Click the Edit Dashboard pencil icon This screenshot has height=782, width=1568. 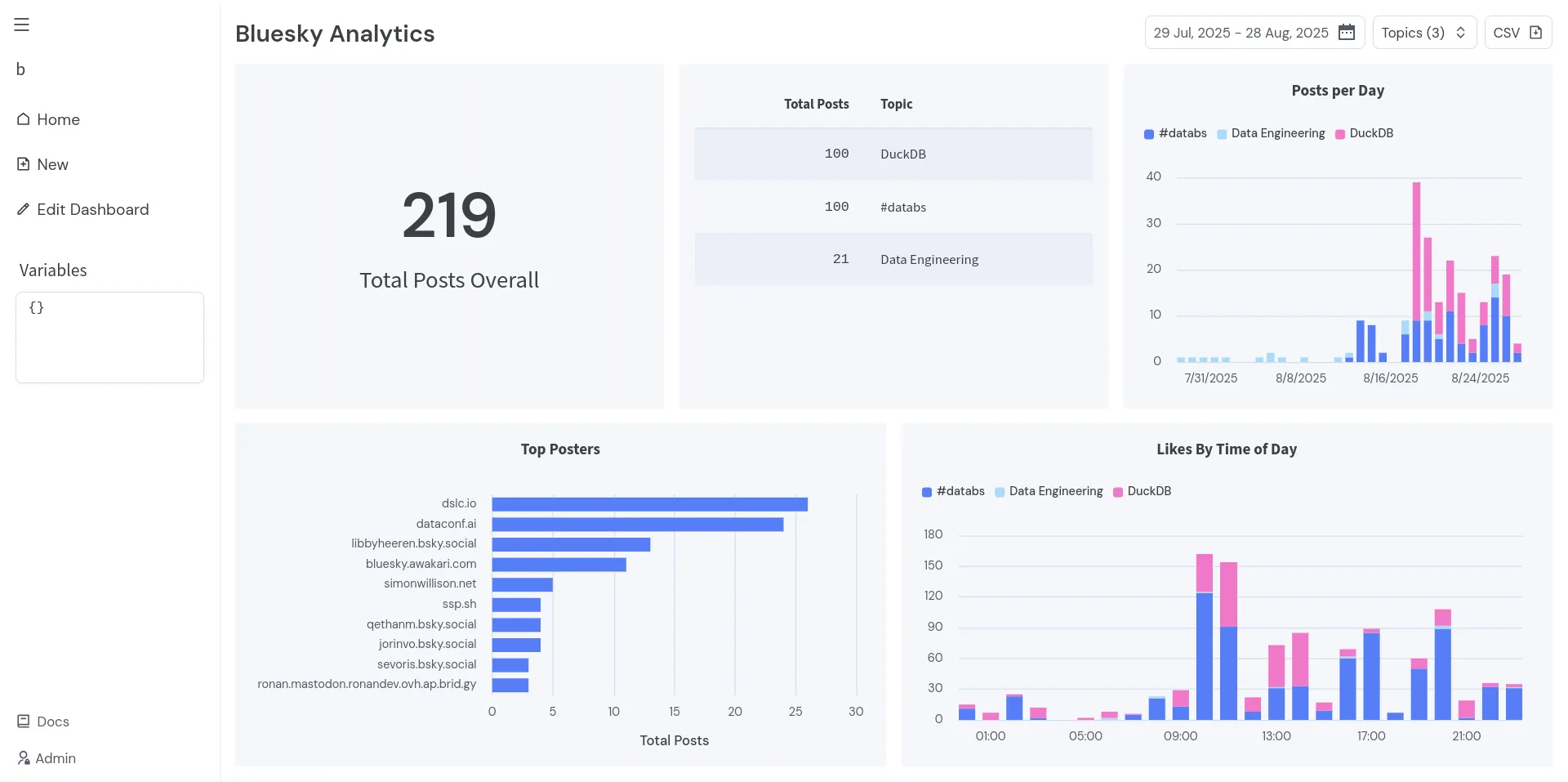click(x=24, y=209)
